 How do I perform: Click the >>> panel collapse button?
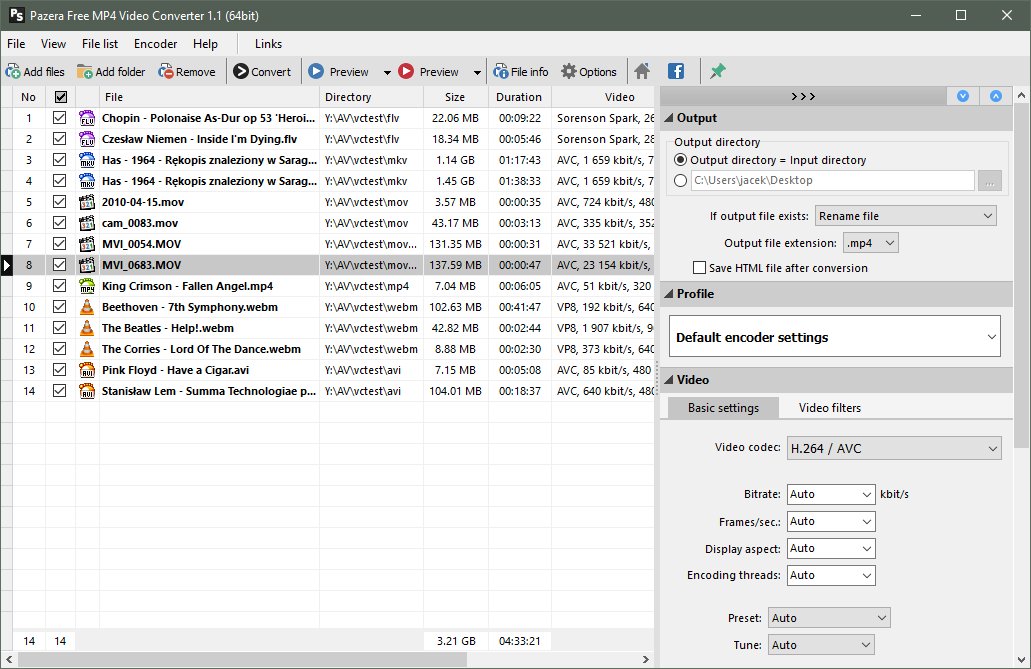[x=803, y=96]
